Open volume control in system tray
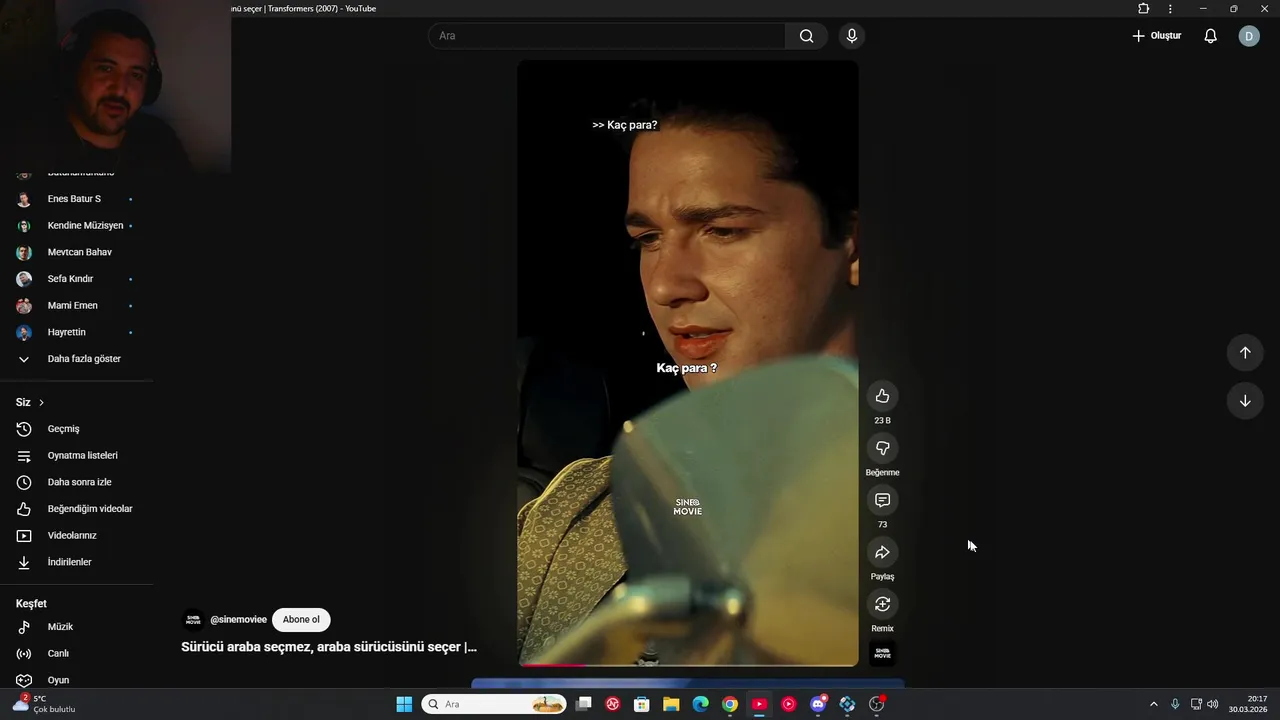The width and height of the screenshot is (1280, 720). pyautogui.click(x=1213, y=704)
